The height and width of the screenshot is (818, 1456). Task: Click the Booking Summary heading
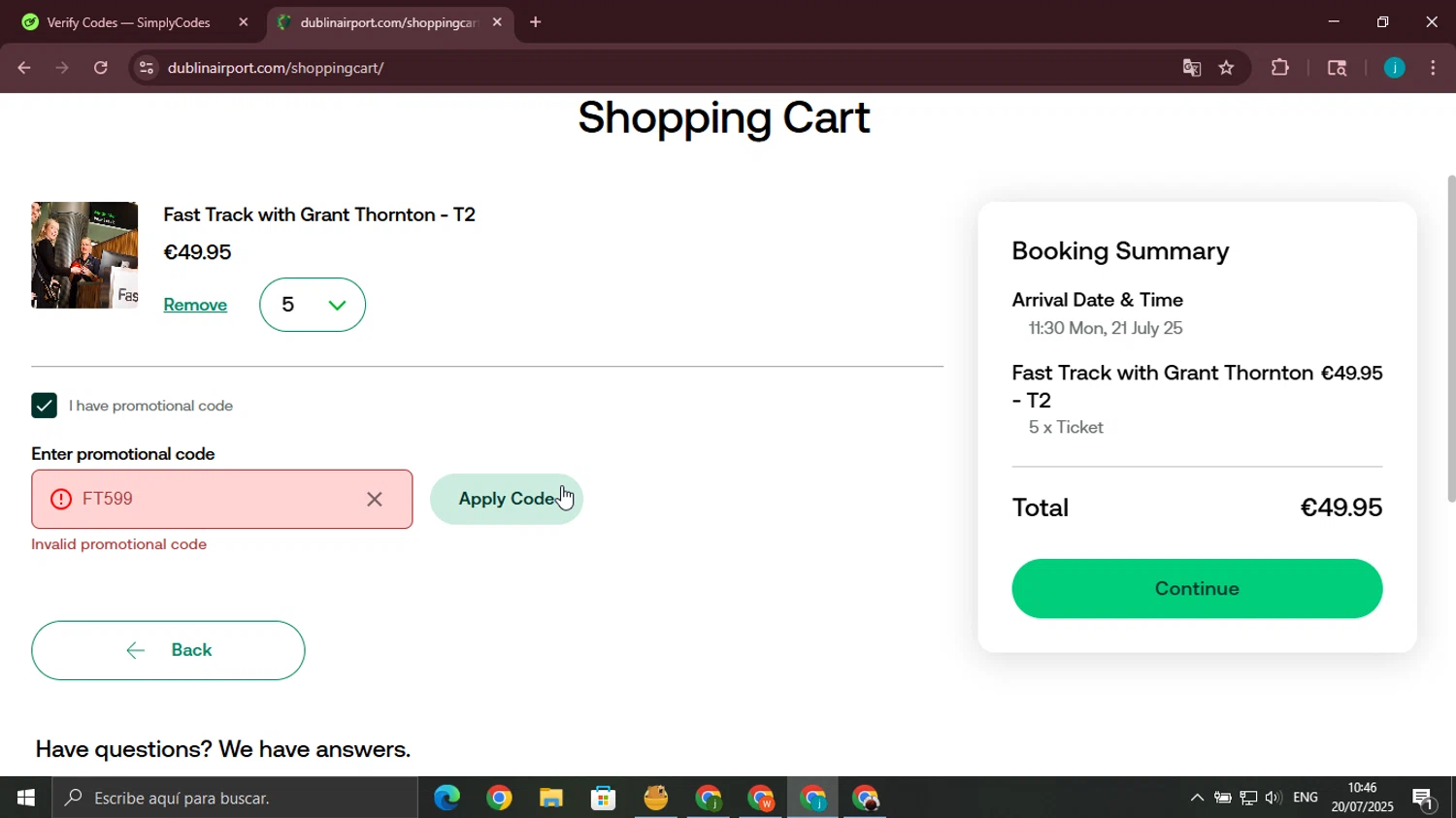[1120, 250]
